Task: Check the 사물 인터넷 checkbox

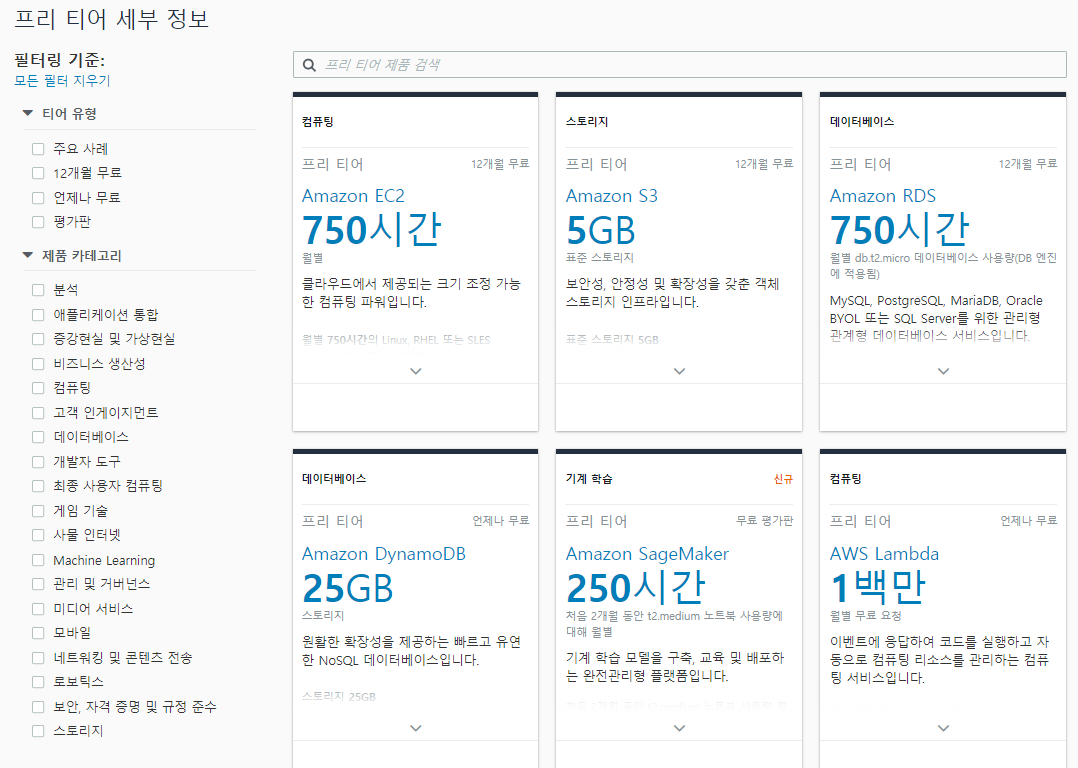Action: click(38, 534)
